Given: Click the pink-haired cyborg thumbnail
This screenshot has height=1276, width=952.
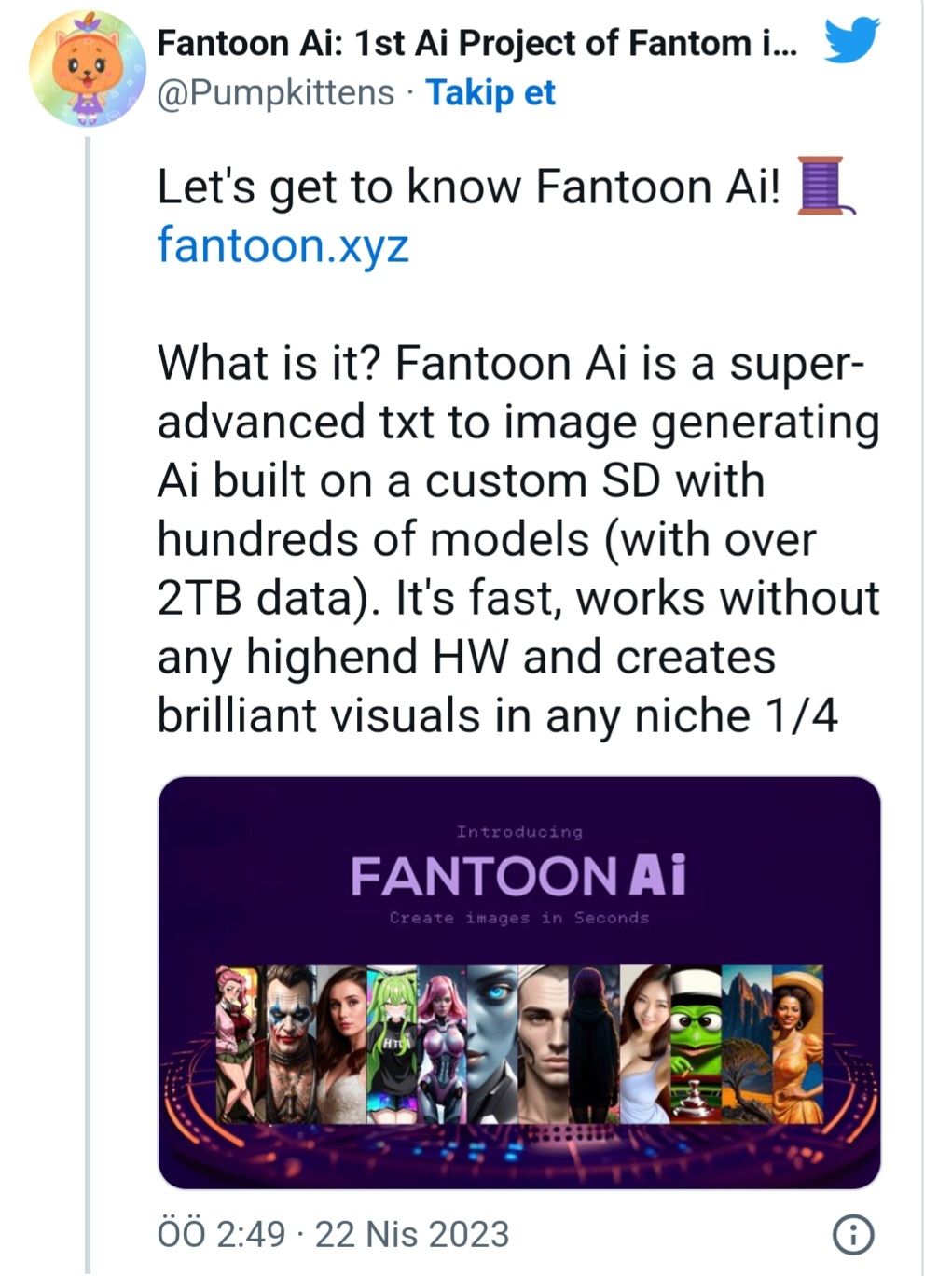Looking at the screenshot, I should coord(443,1040).
